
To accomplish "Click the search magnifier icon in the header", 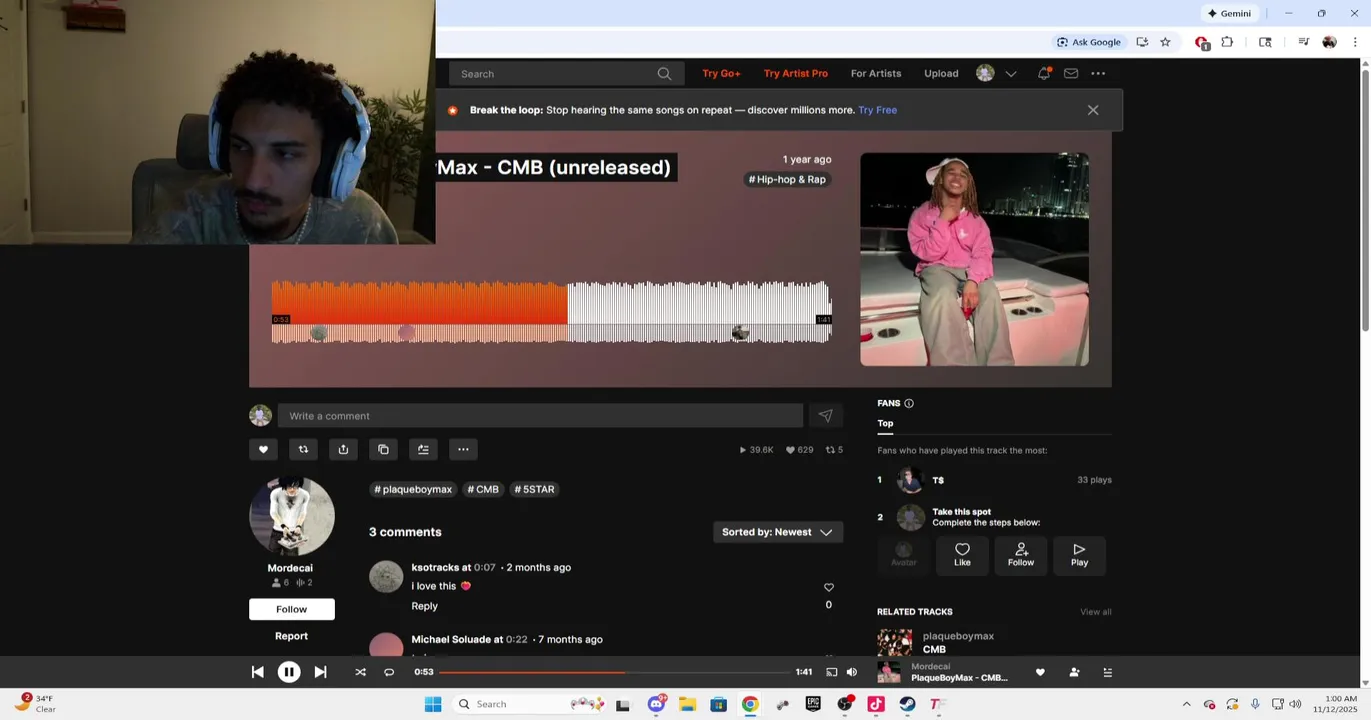I will pos(664,74).
